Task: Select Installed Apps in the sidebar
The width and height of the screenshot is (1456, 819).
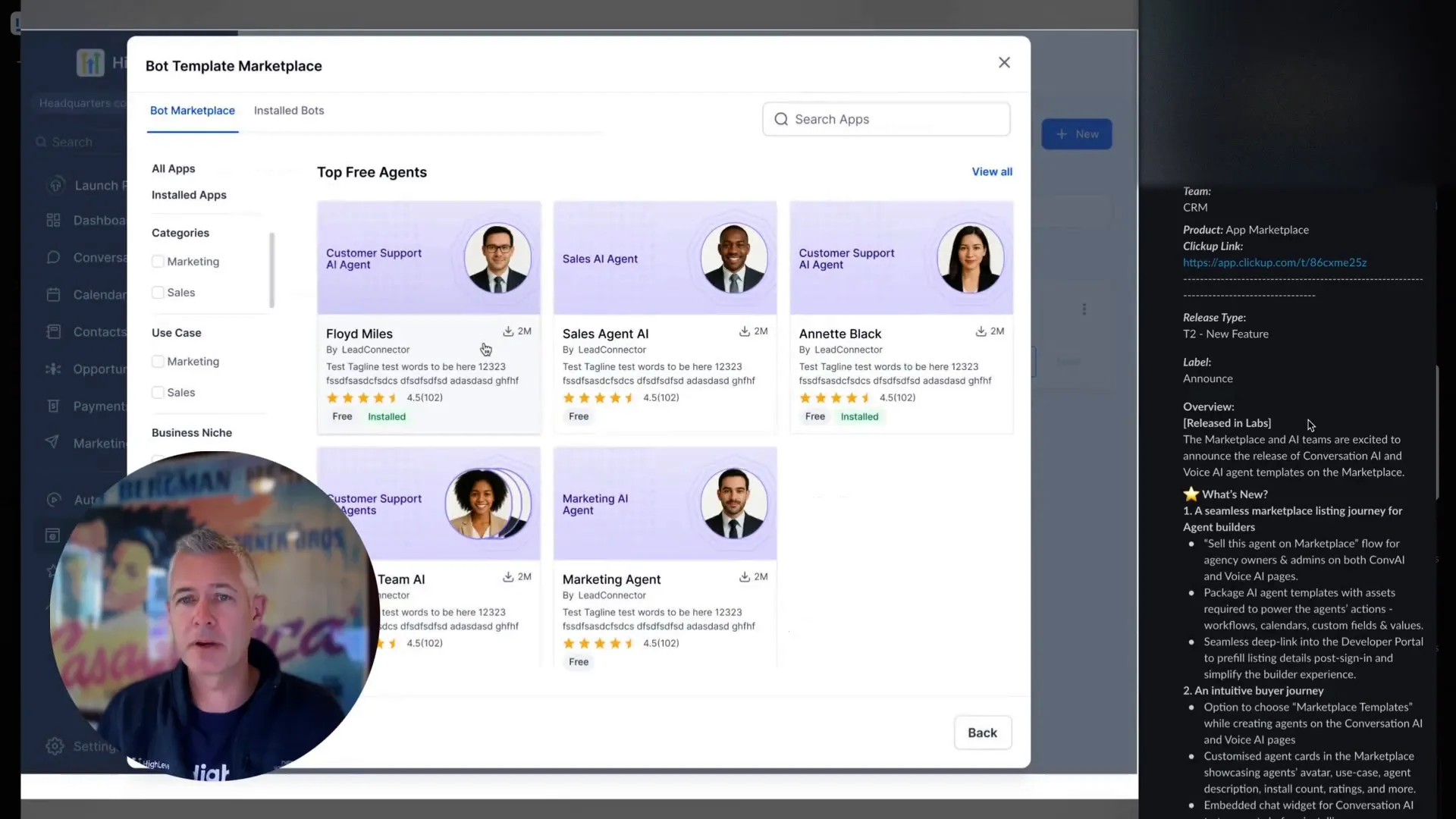Action: (x=189, y=196)
